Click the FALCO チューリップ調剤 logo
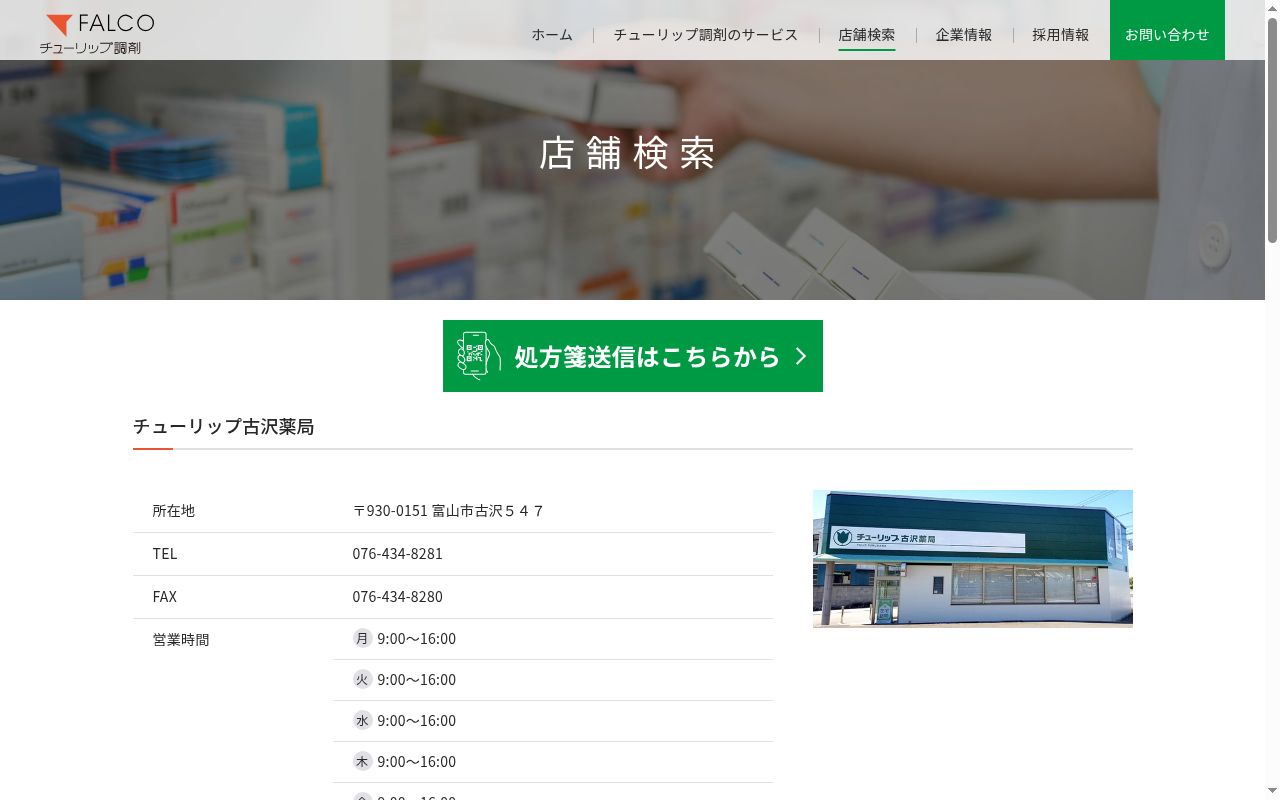Viewport: 1280px width, 800px height. pyautogui.click(x=98, y=34)
